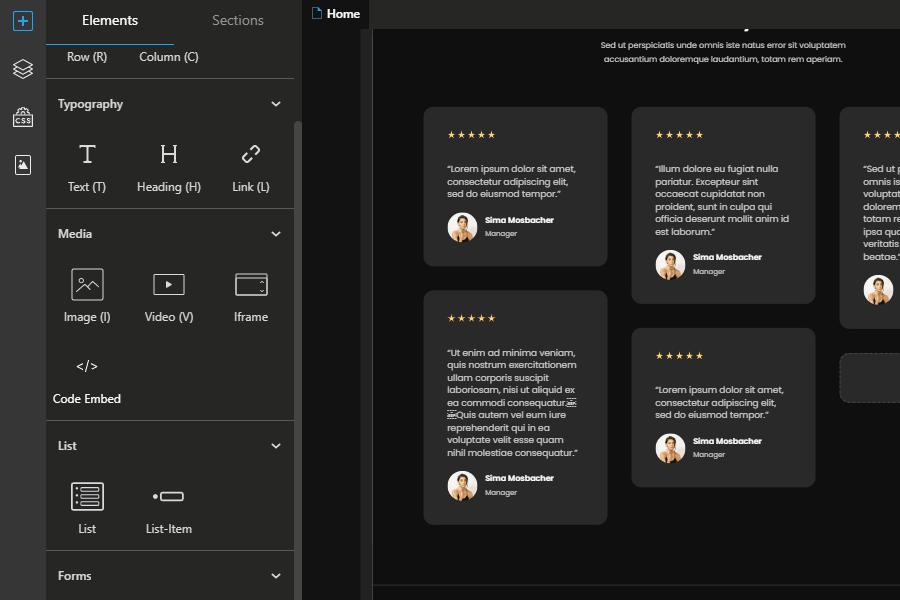Open the Layers panel from the sidebar
900x600 pixels.
coord(22,69)
